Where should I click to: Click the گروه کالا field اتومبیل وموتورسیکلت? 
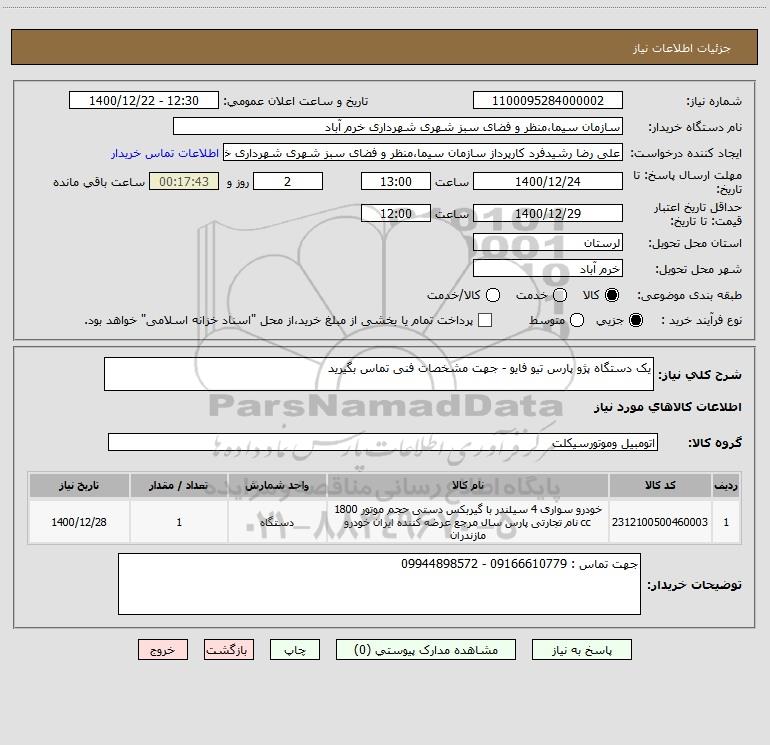coord(383,442)
